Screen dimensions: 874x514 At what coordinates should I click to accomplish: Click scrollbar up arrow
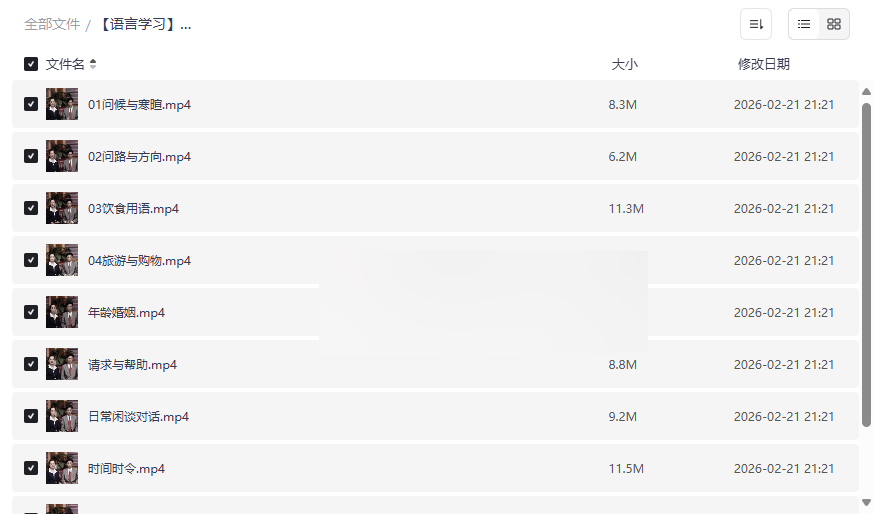tap(866, 91)
